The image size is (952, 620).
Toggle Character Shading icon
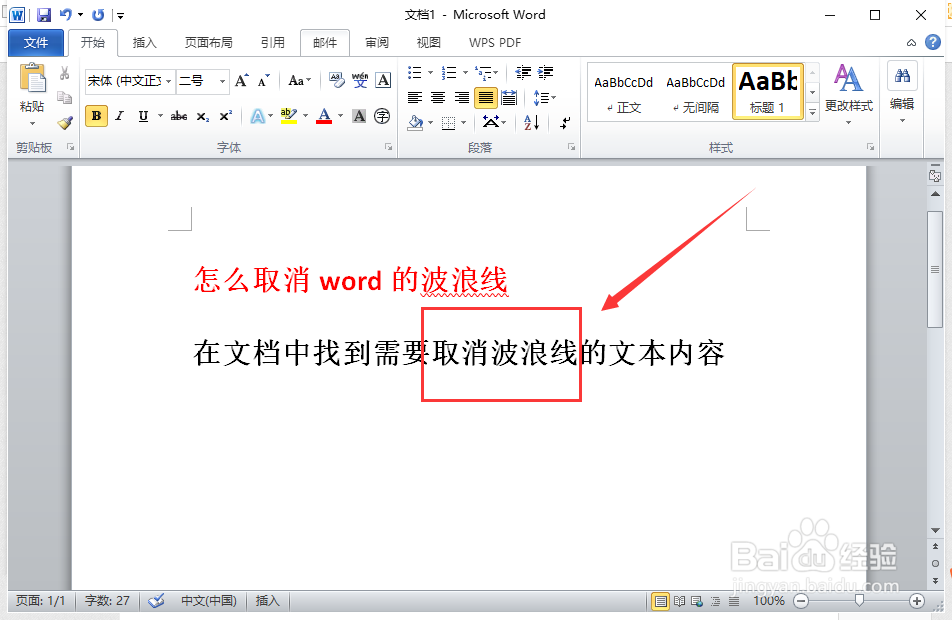click(359, 116)
